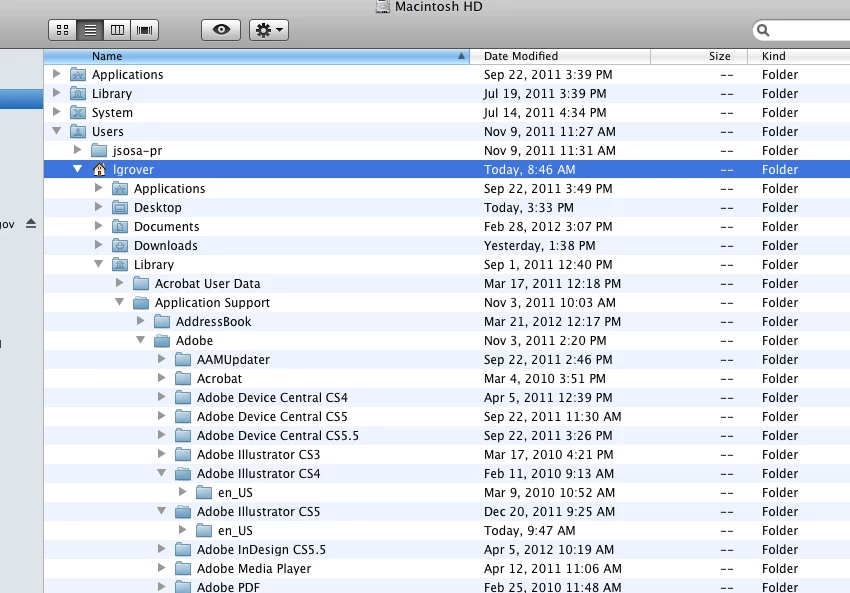Click the Adobe Media Player folder icon
Screen dimensions: 850x593
click(x=183, y=568)
